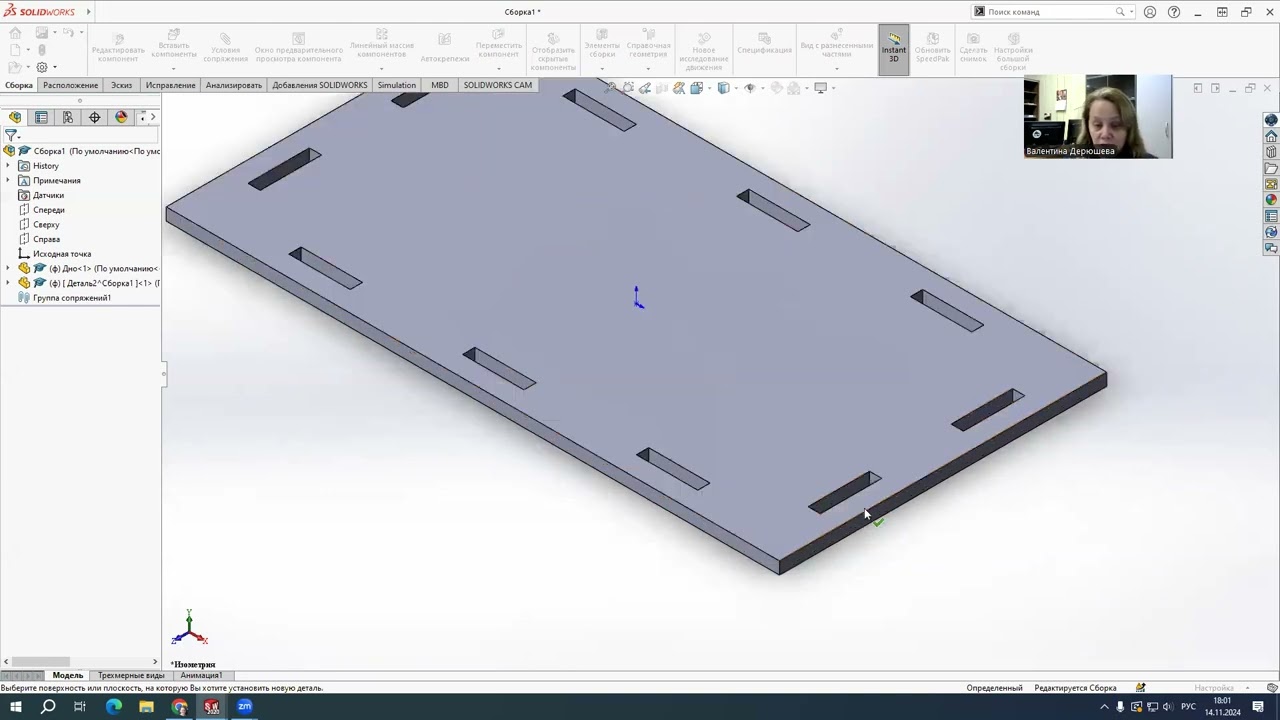Open Вставить компоненты dropdown arrow
1280x720 pixels.
(x=174, y=68)
